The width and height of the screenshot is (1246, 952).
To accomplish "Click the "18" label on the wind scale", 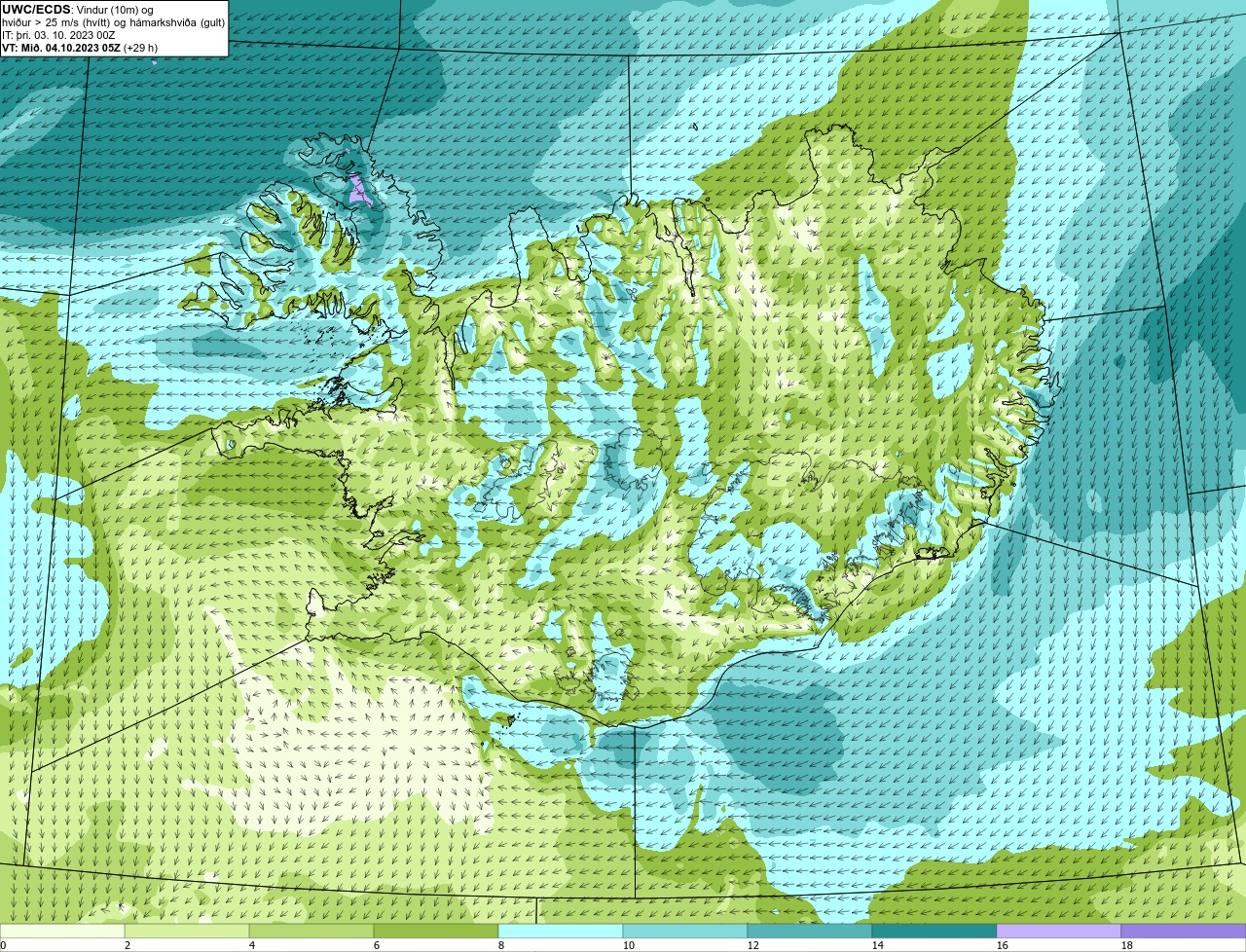I will [1127, 945].
